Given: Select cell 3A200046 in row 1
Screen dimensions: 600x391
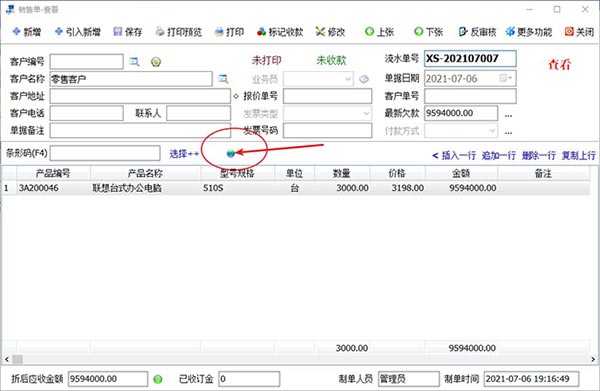Looking at the screenshot, I should tap(53, 188).
